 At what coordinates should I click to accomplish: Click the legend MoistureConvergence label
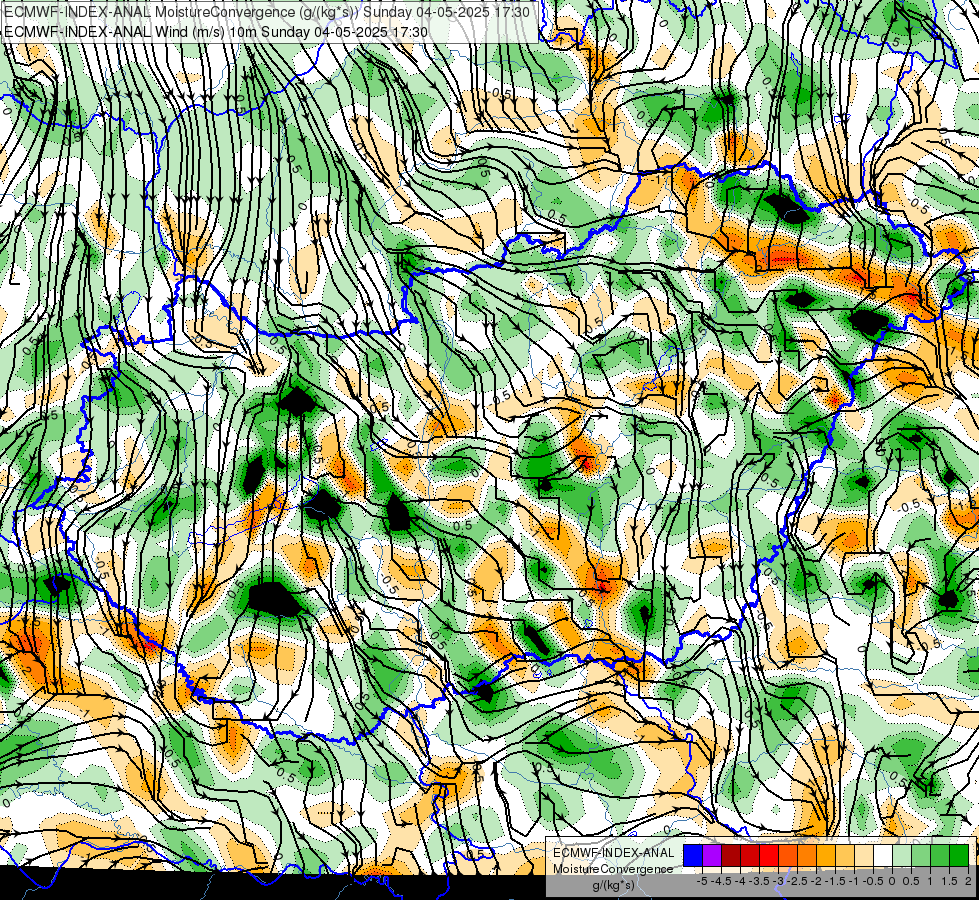pos(613,869)
